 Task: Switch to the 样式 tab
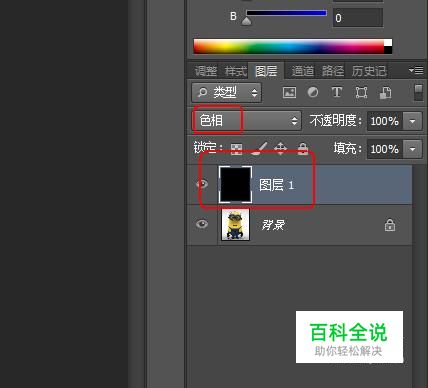click(236, 71)
